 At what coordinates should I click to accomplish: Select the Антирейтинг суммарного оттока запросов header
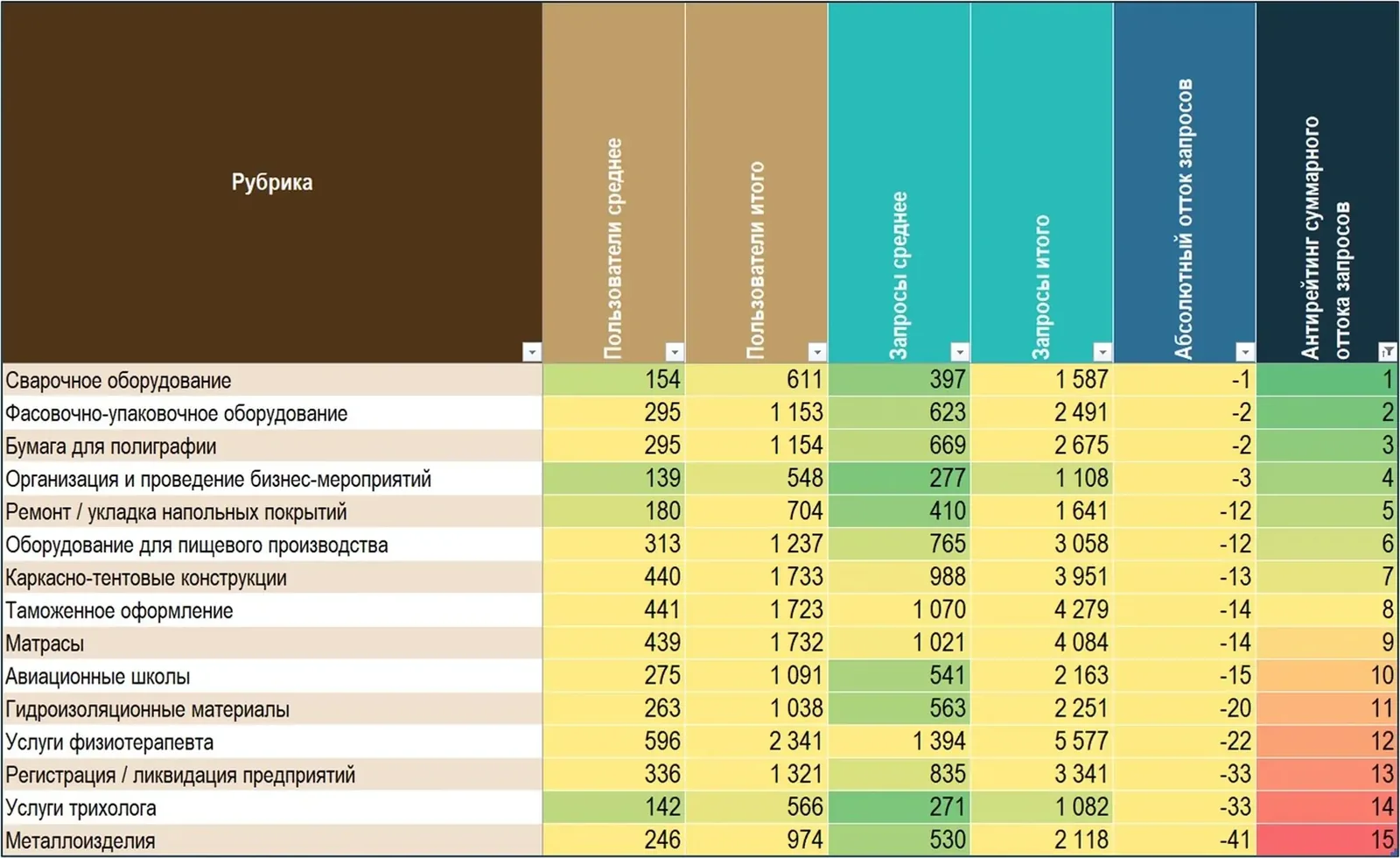pyautogui.click(x=1326, y=237)
